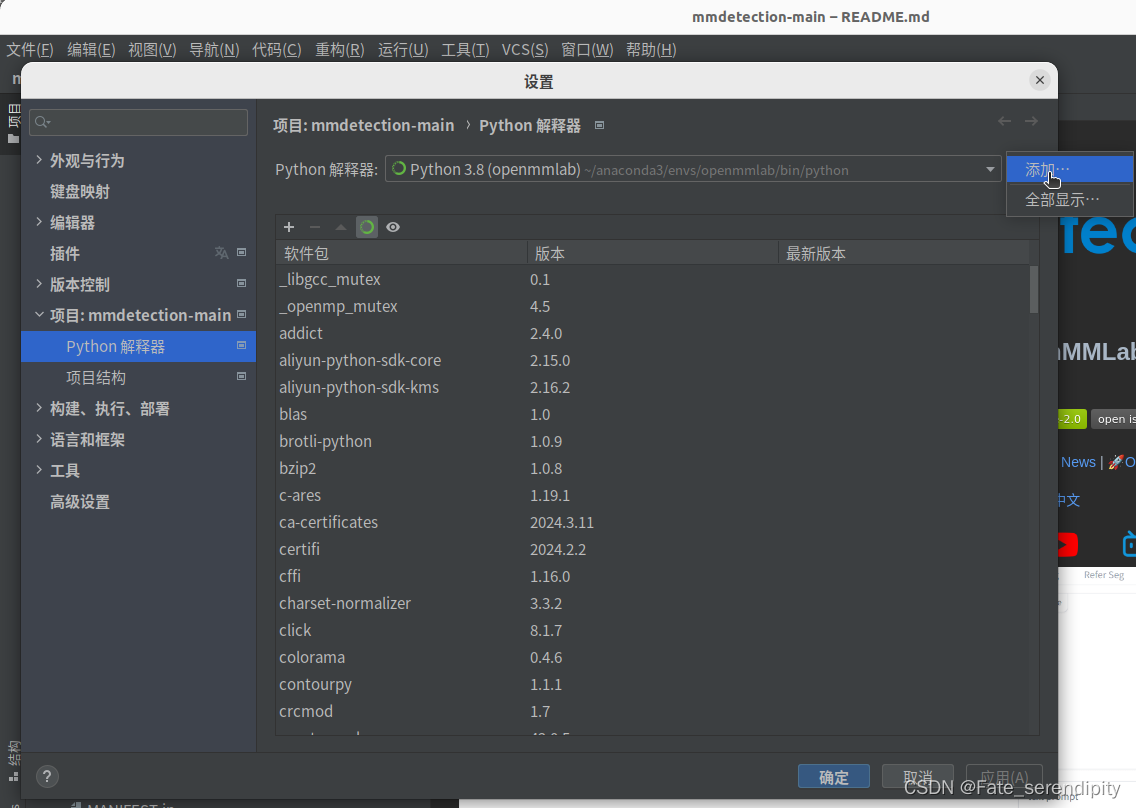Image resolution: width=1136 pixels, height=808 pixels.
Task: Install a new package with the plus icon
Action: (288, 227)
